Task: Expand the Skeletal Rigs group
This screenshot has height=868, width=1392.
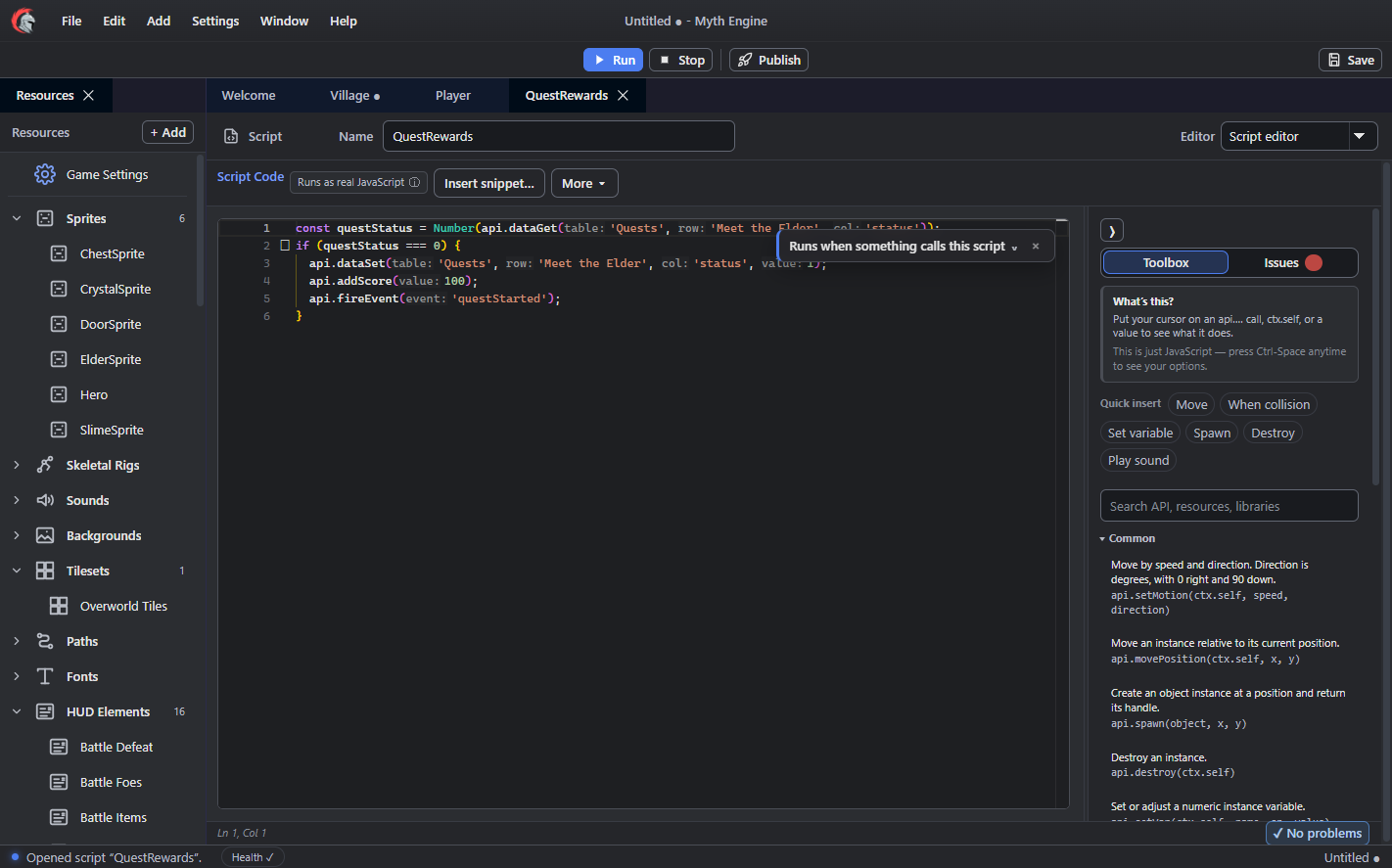Action: (x=17, y=465)
